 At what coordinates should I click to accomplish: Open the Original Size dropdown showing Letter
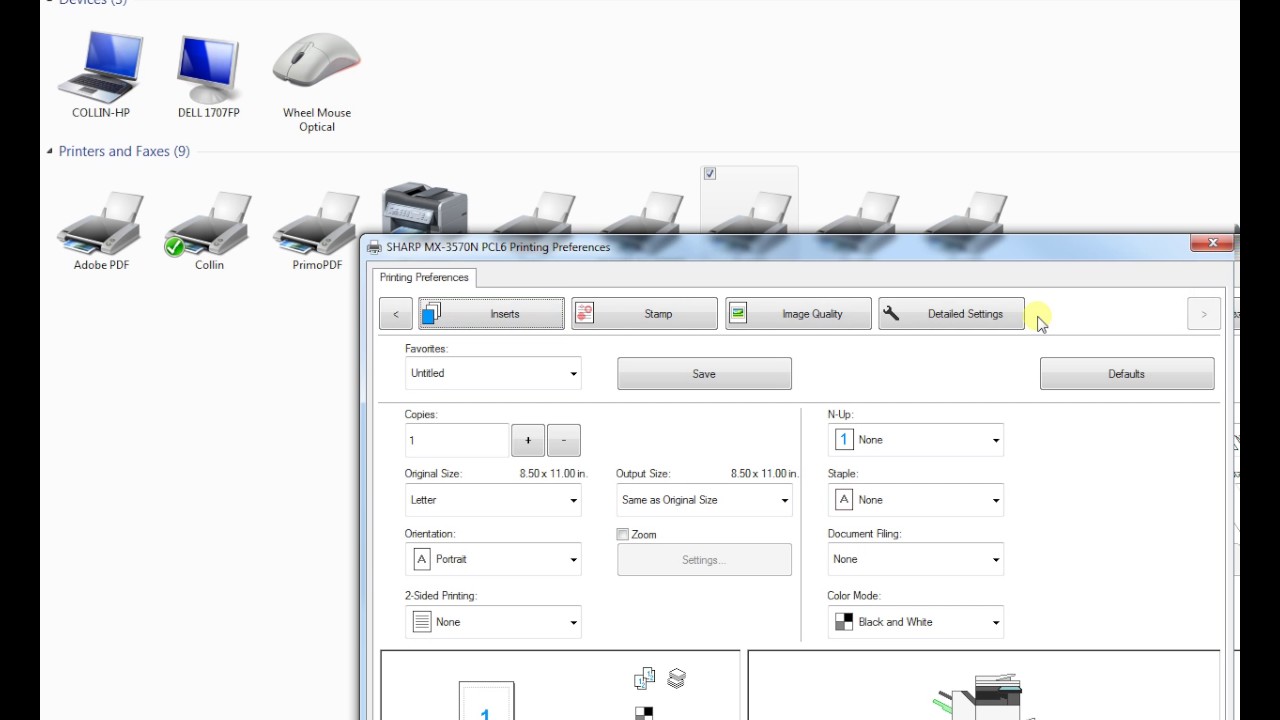pyautogui.click(x=493, y=500)
